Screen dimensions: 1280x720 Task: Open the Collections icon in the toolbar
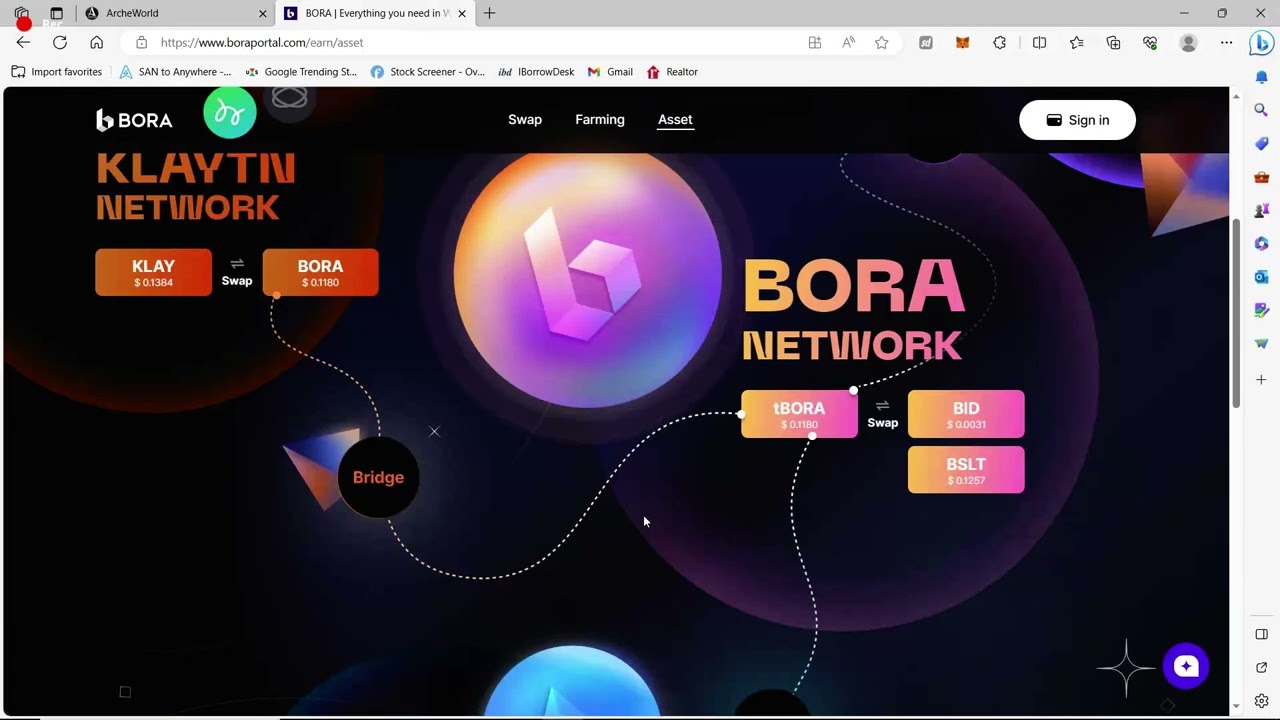(1113, 43)
